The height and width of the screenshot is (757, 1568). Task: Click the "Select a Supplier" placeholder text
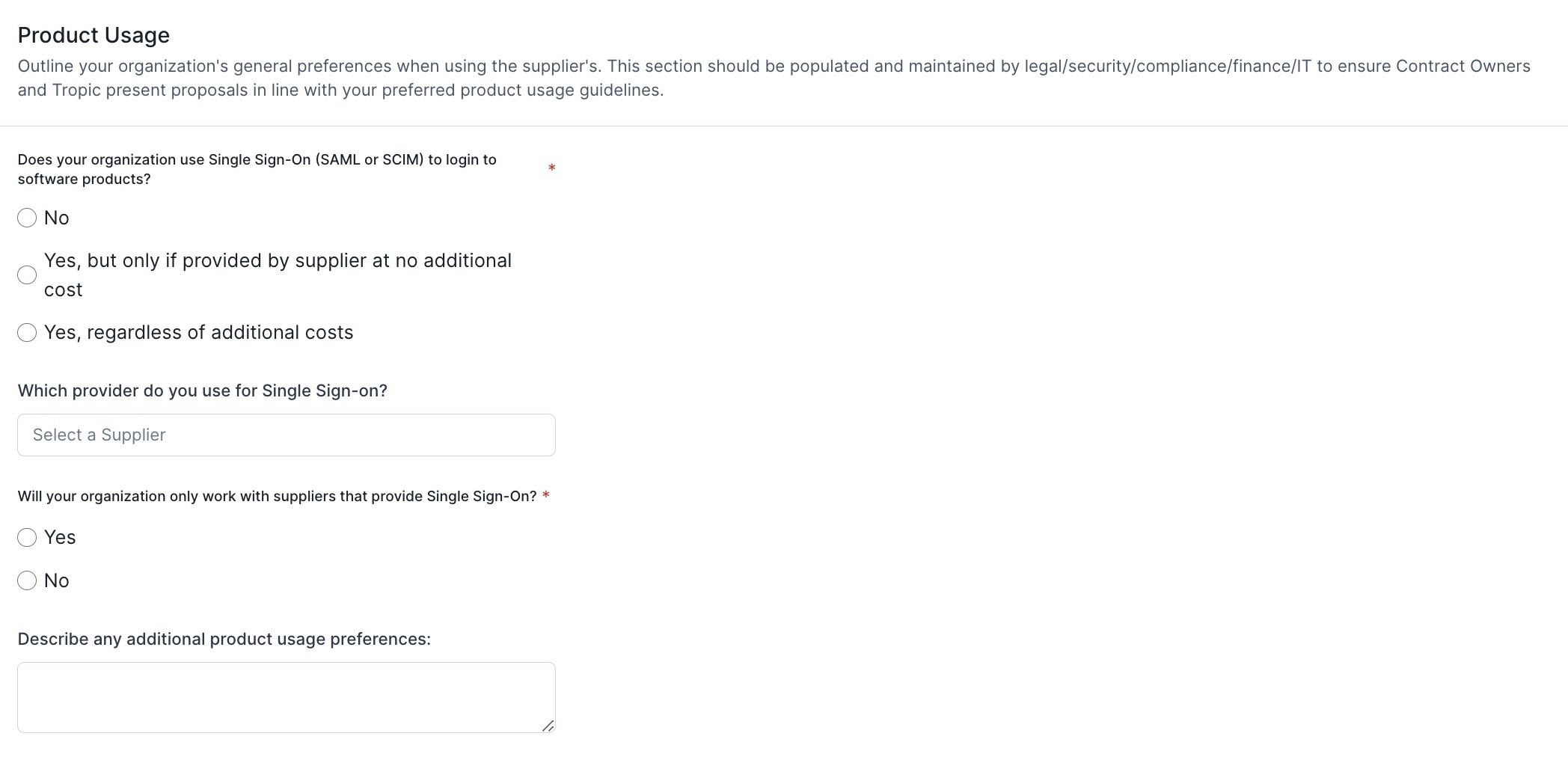[99, 435]
